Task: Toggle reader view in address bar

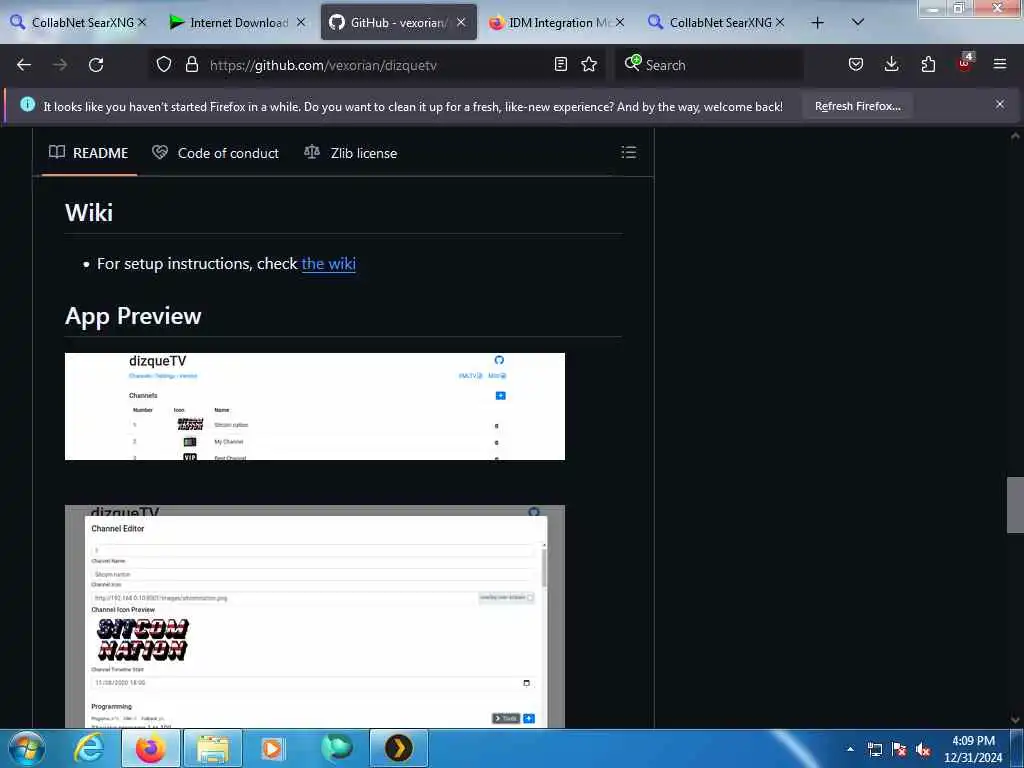Action: click(560, 65)
